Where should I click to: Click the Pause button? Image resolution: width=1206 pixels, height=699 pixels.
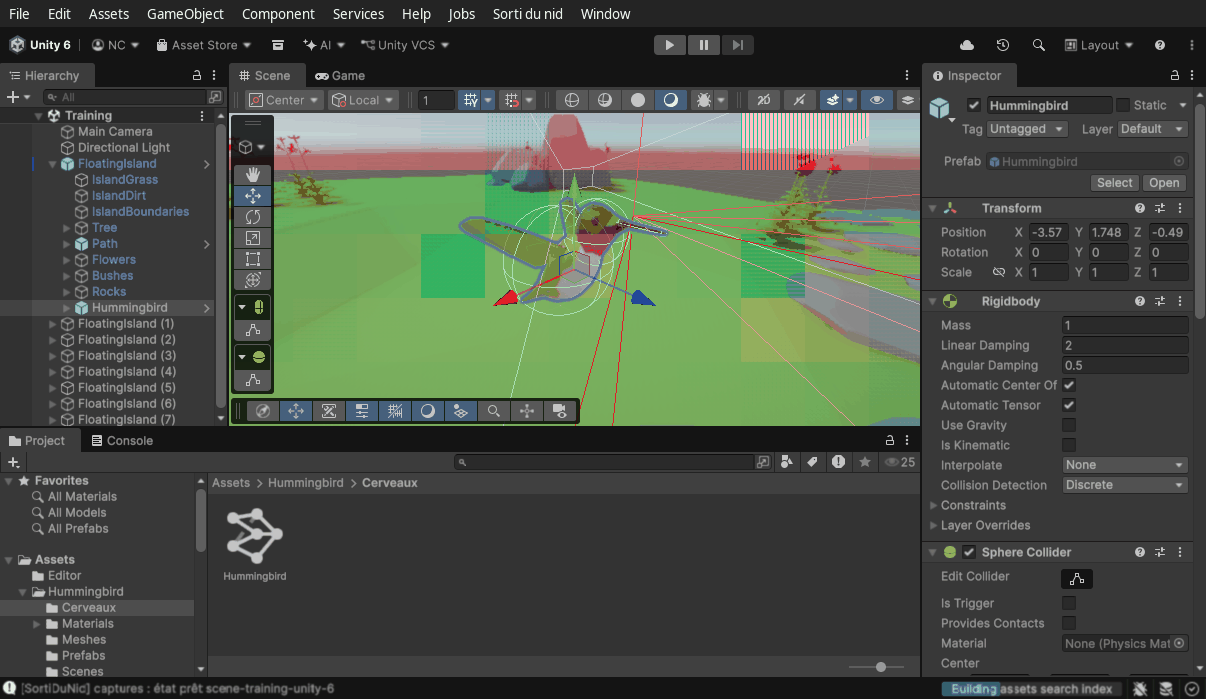tap(704, 45)
